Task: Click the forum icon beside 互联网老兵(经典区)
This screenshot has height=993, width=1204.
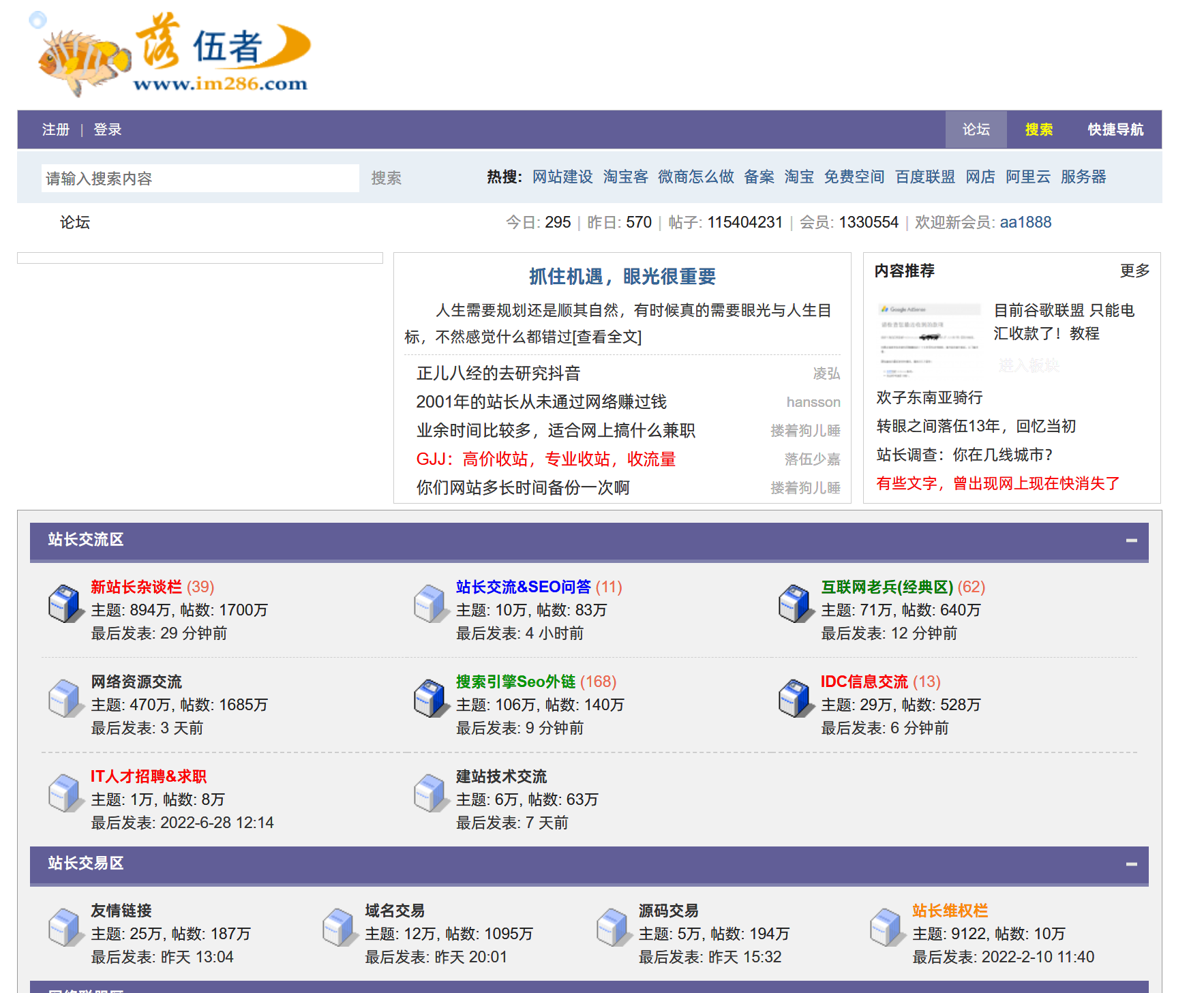Action: point(794,604)
